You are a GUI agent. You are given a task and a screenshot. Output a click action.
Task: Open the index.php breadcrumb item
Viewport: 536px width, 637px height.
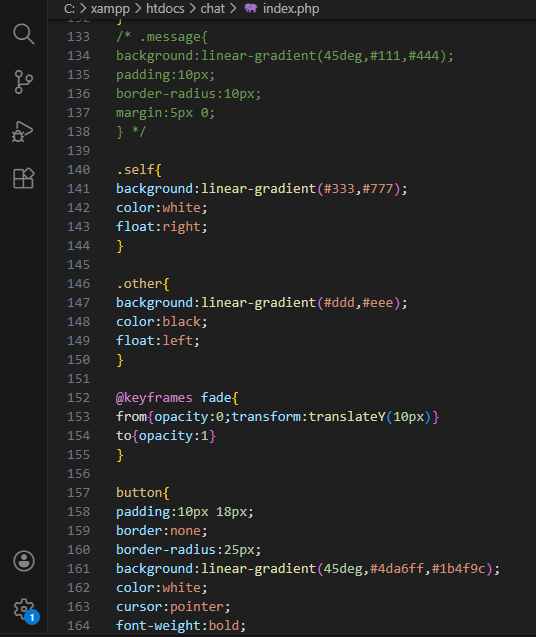(291, 9)
